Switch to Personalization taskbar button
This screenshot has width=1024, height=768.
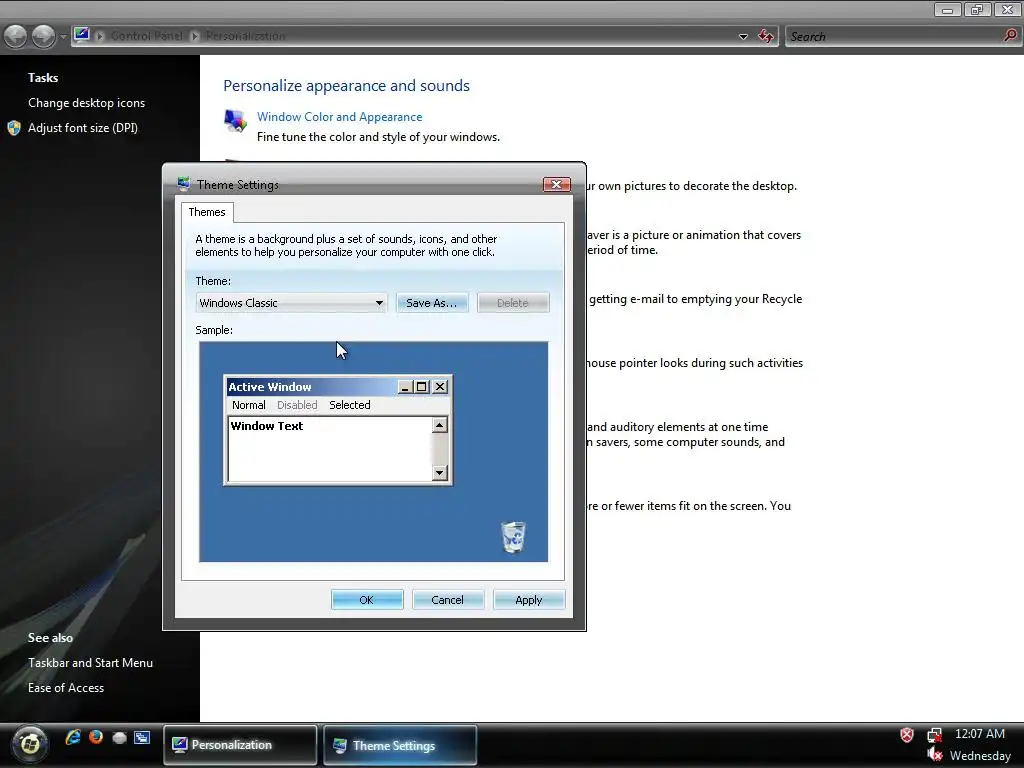click(x=240, y=745)
